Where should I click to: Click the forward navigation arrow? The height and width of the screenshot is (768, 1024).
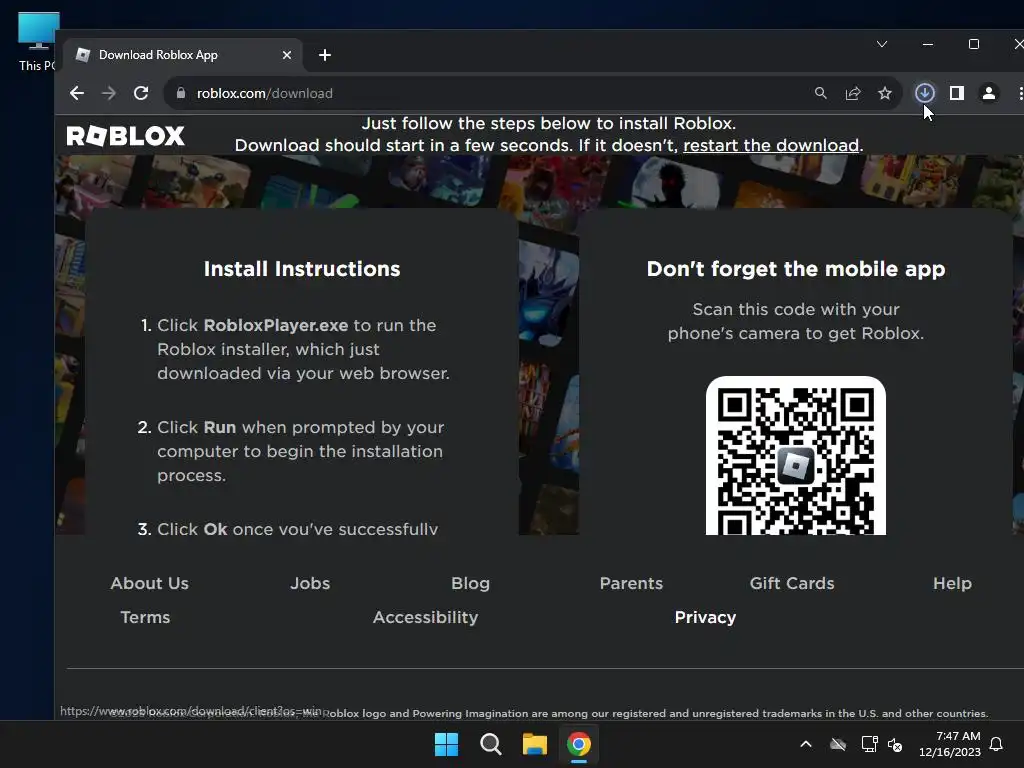pos(109,93)
